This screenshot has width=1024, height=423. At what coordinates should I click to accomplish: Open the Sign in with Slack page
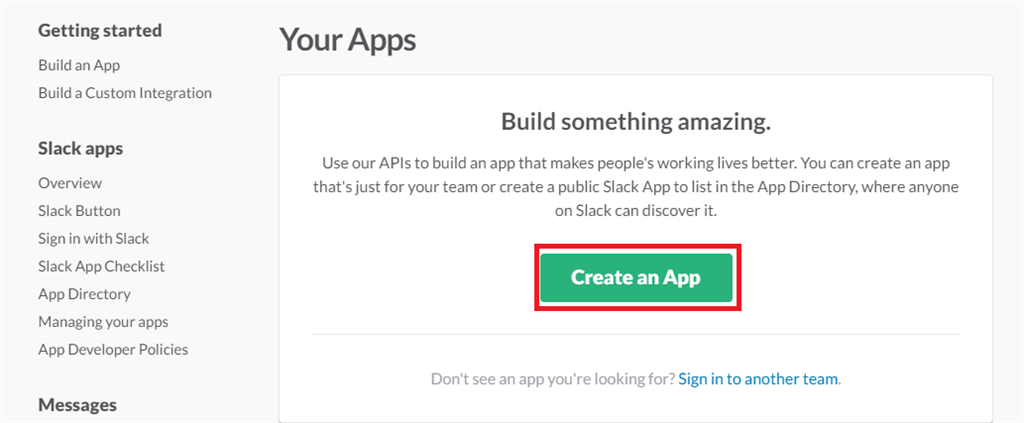point(94,238)
